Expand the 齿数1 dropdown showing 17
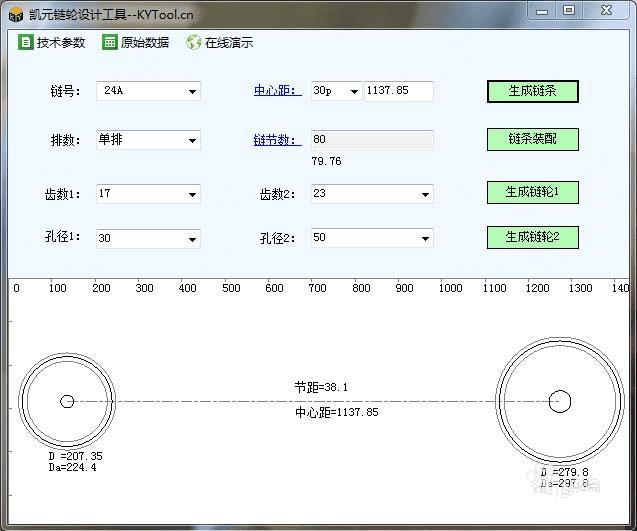This screenshot has width=637, height=531. coord(192,195)
